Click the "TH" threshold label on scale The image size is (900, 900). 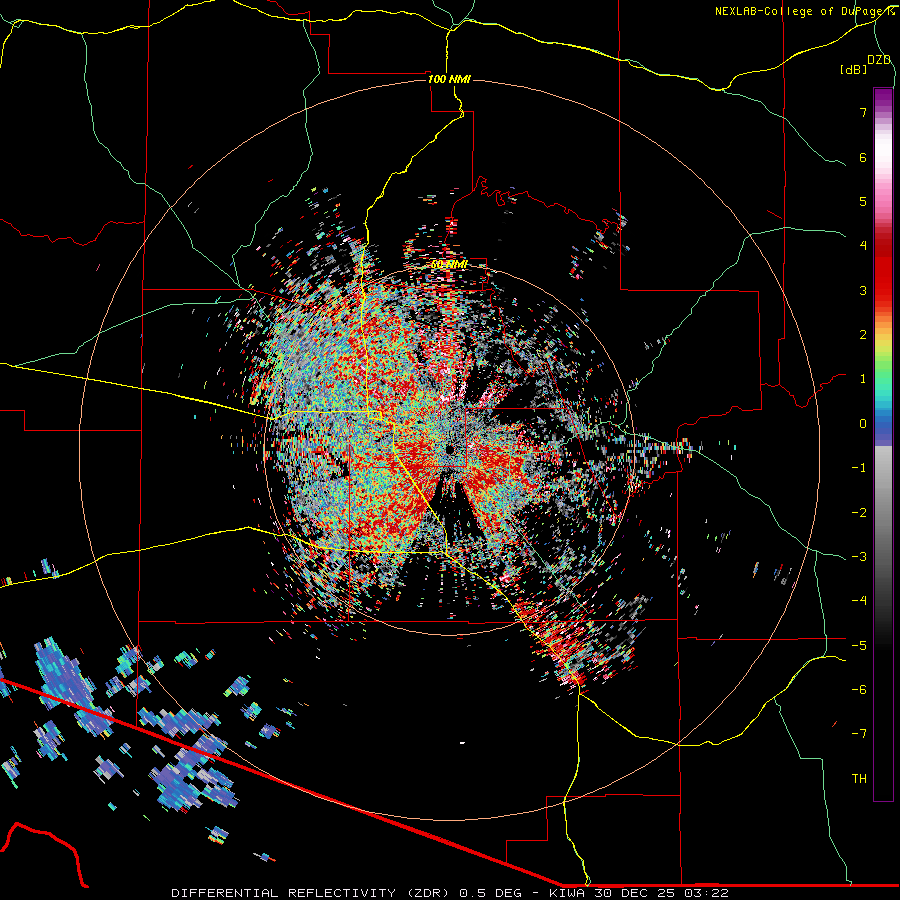tap(859, 779)
